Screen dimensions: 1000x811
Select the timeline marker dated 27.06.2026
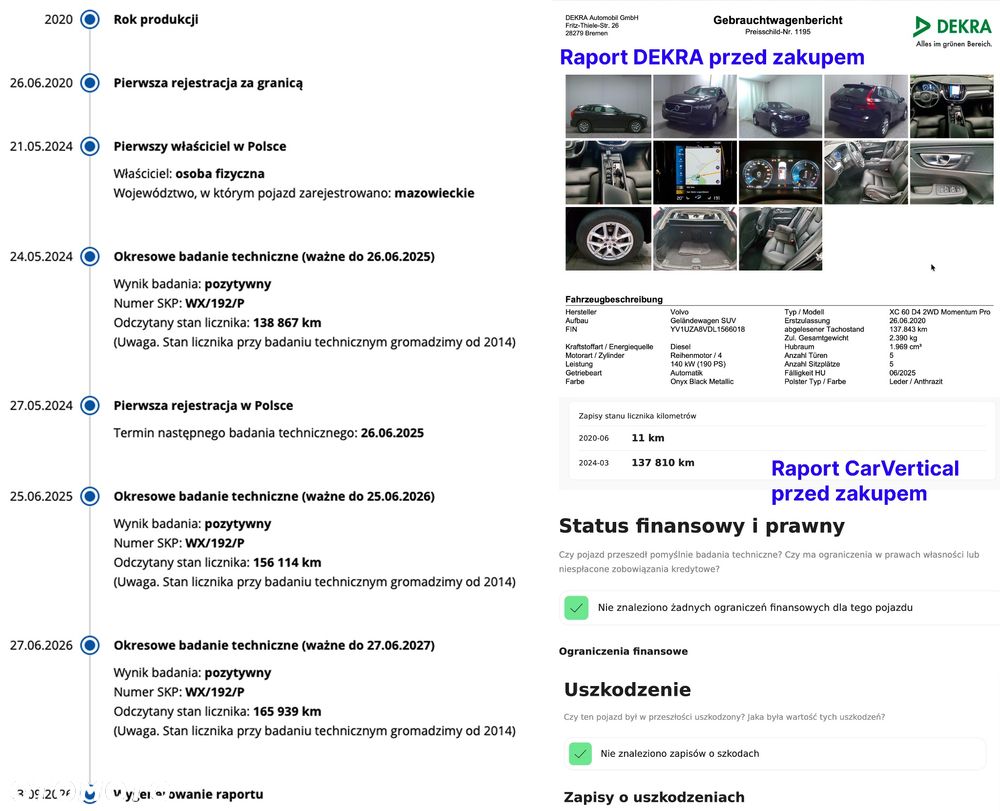90,645
